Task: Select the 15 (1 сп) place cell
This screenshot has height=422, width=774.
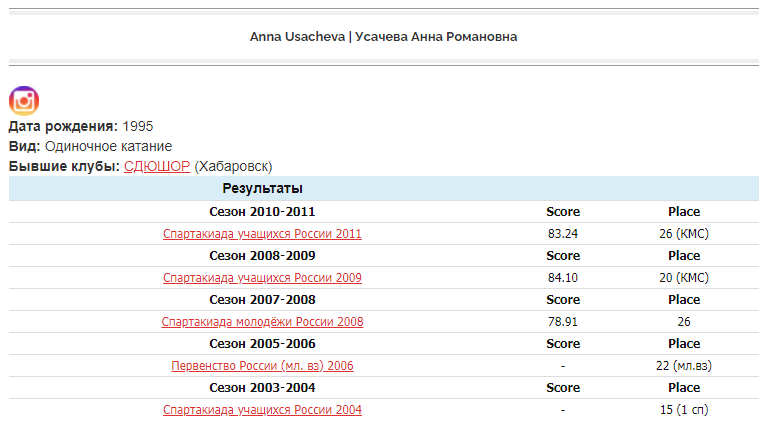Action: pyautogui.click(x=684, y=410)
